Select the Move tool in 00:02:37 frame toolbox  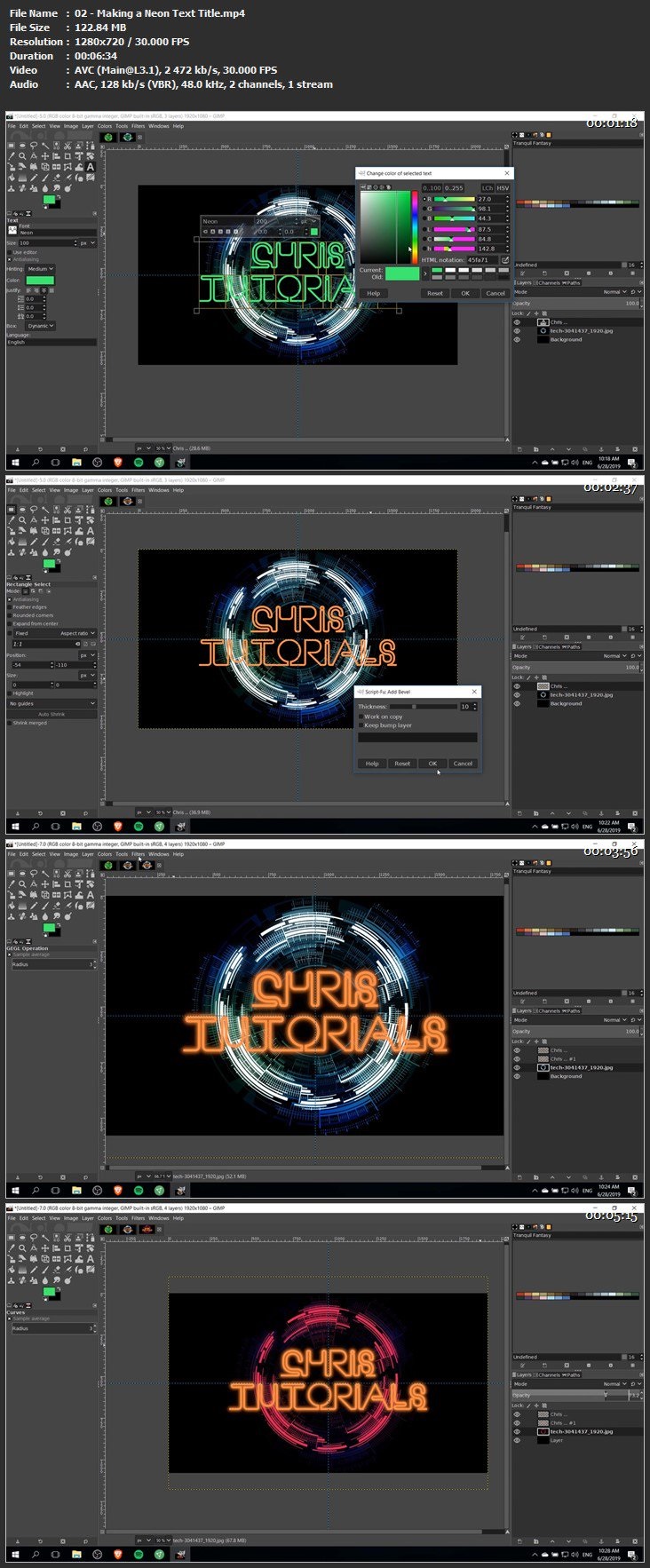point(44,519)
